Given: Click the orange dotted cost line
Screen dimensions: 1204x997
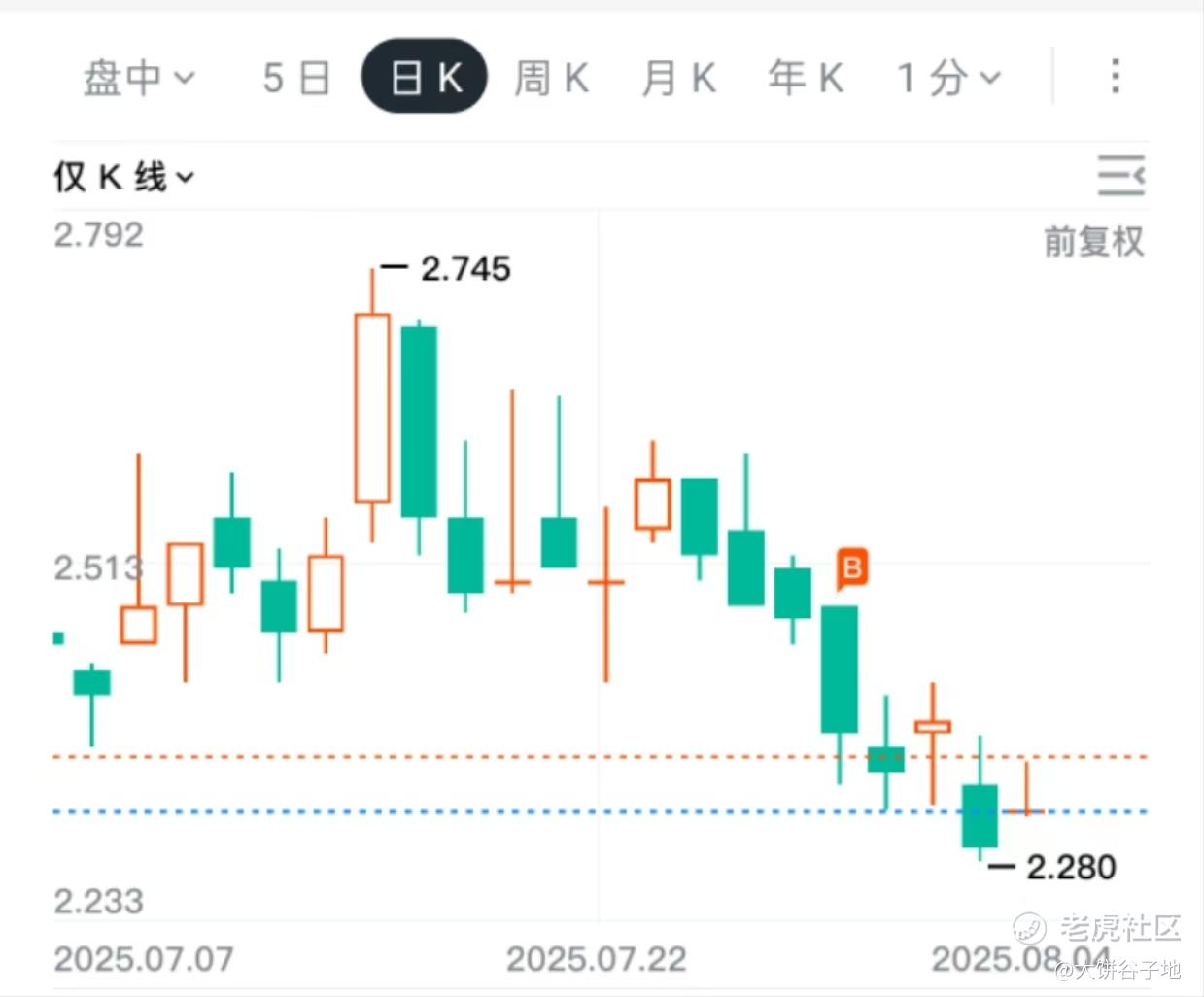Looking at the screenshot, I should pyautogui.click(x=601, y=756).
